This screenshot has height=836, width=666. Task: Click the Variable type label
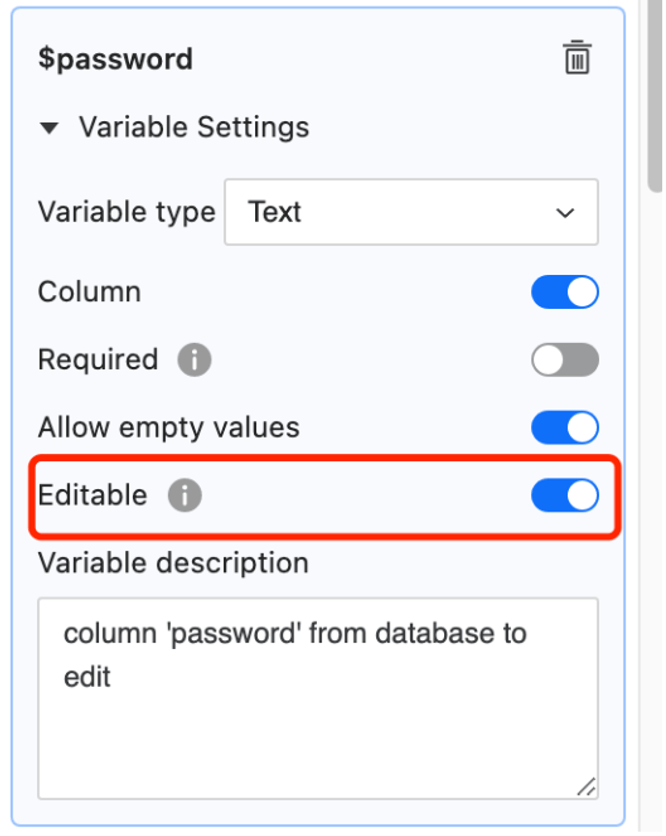click(126, 212)
